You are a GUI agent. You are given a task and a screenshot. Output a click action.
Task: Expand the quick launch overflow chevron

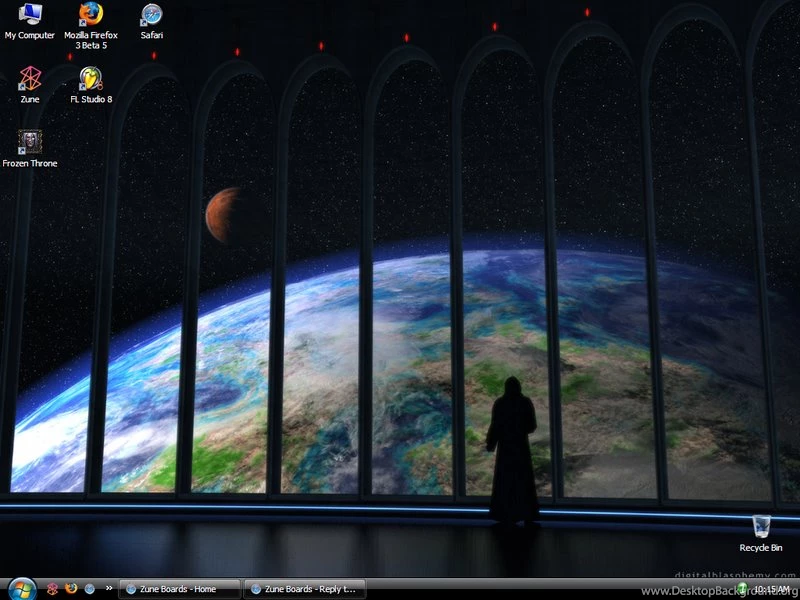tap(109, 588)
